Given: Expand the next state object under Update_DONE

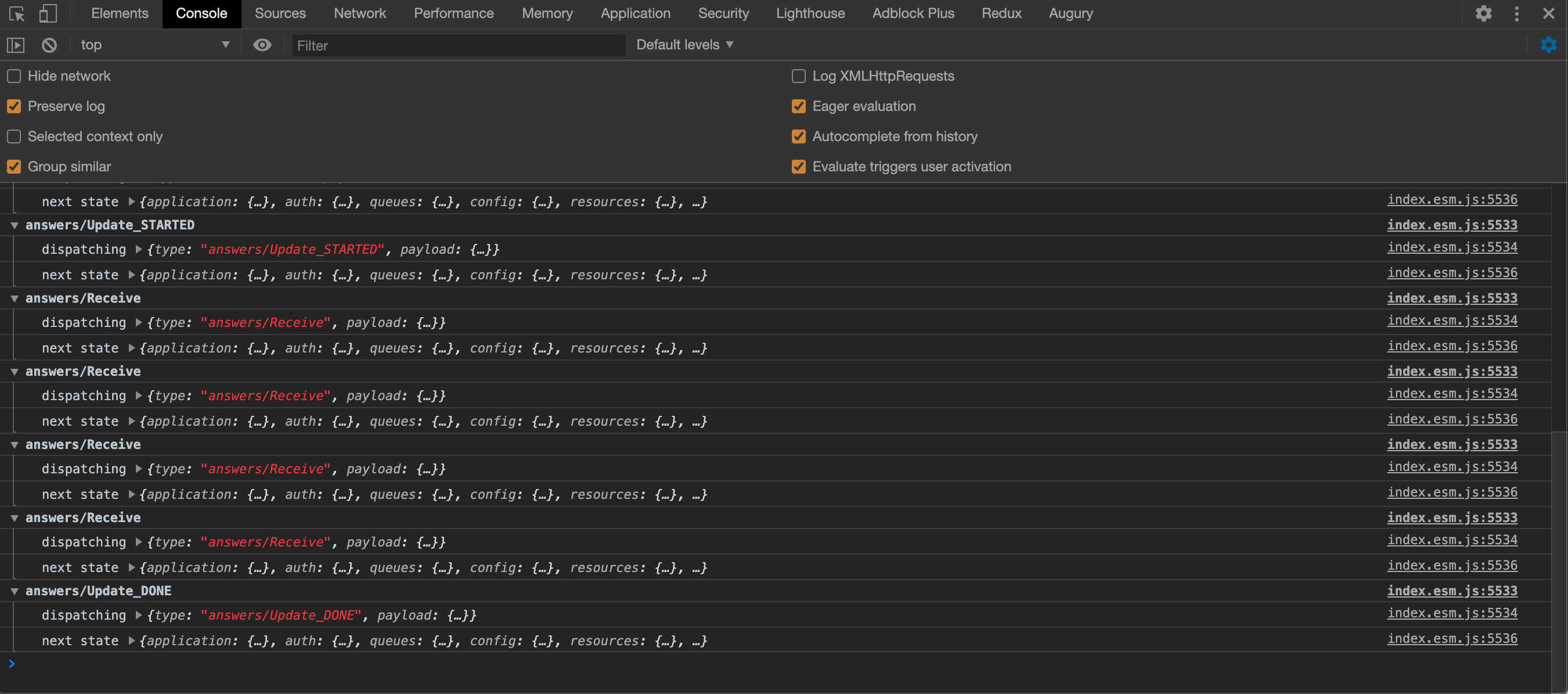Looking at the screenshot, I should pyautogui.click(x=131, y=641).
